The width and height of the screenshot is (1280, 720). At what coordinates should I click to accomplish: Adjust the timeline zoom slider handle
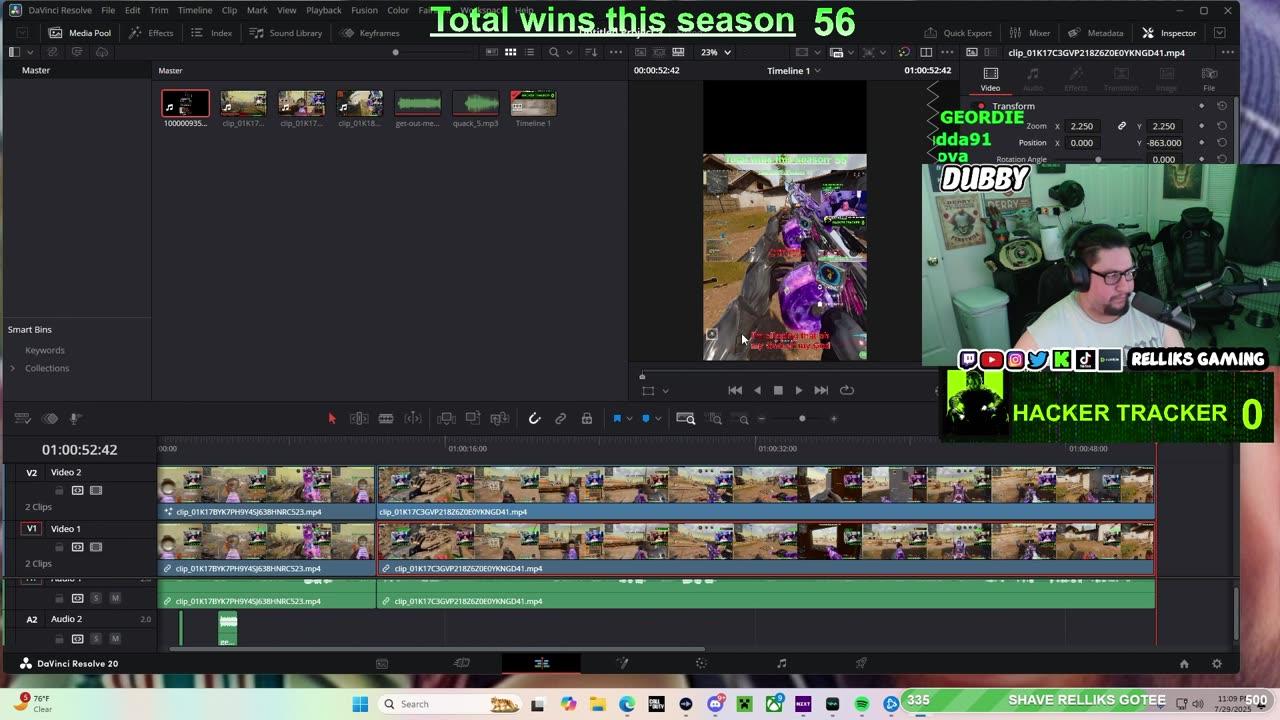pos(802,419)
